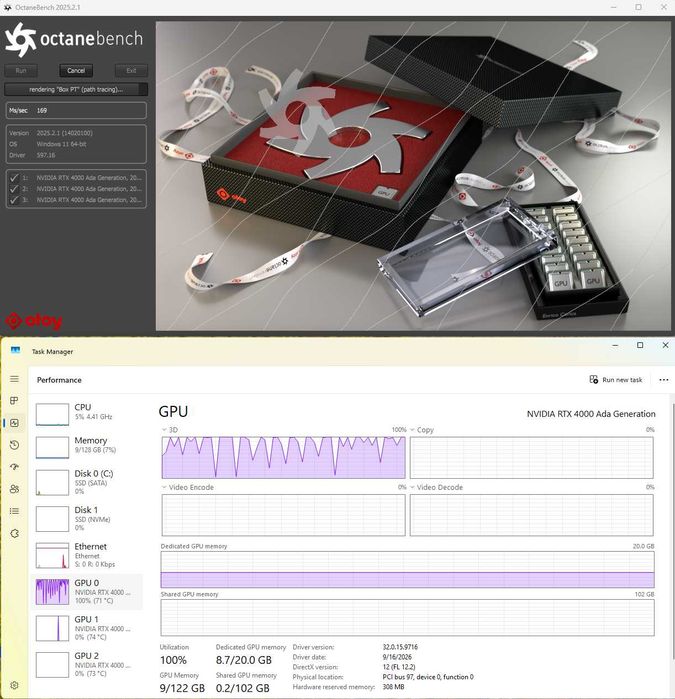Click the 0.2/102 GB shared memory value
Viewport: 675px width, 699px height.
tap(243, 688)
